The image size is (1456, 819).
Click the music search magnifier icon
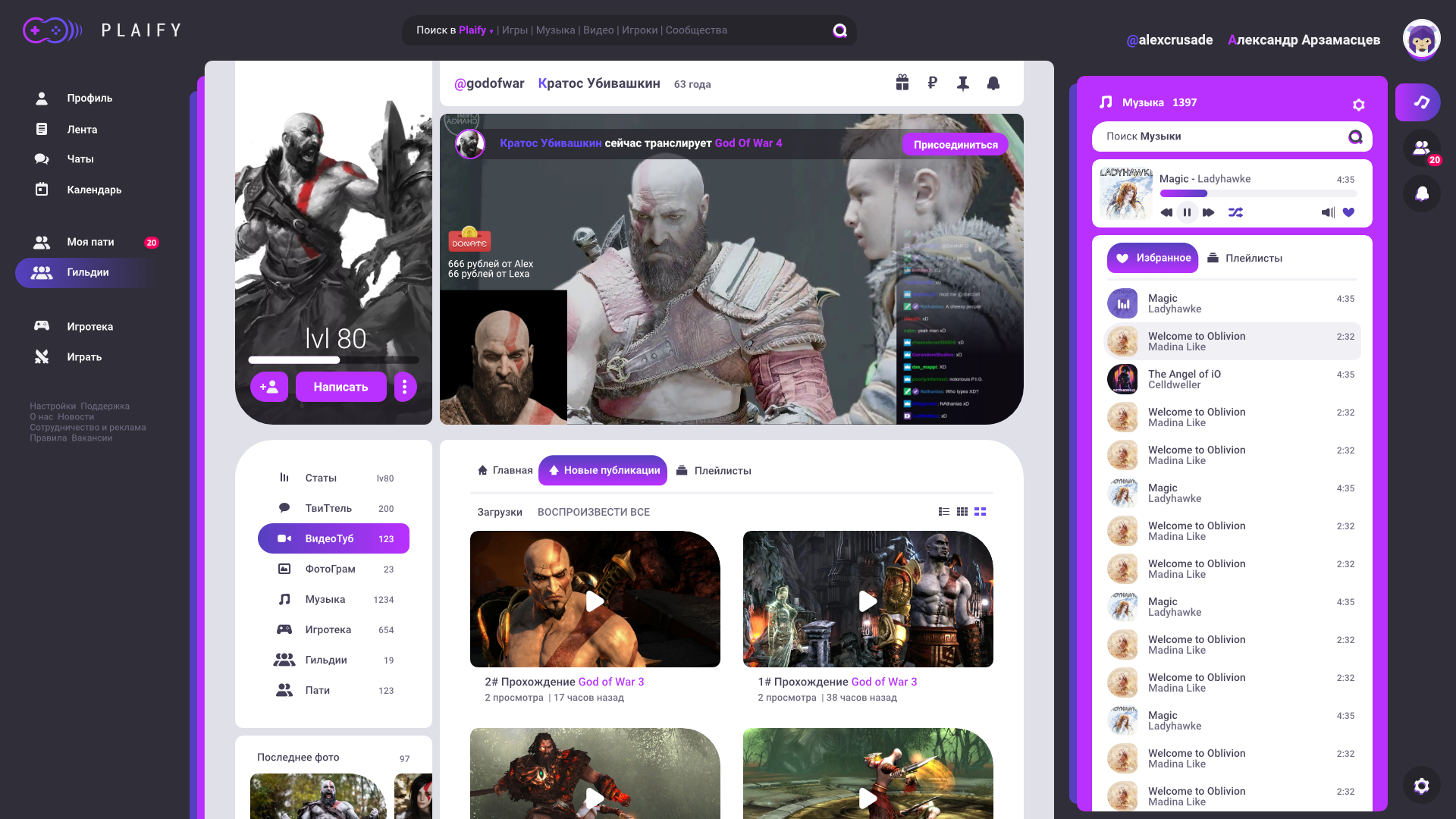1355,136
